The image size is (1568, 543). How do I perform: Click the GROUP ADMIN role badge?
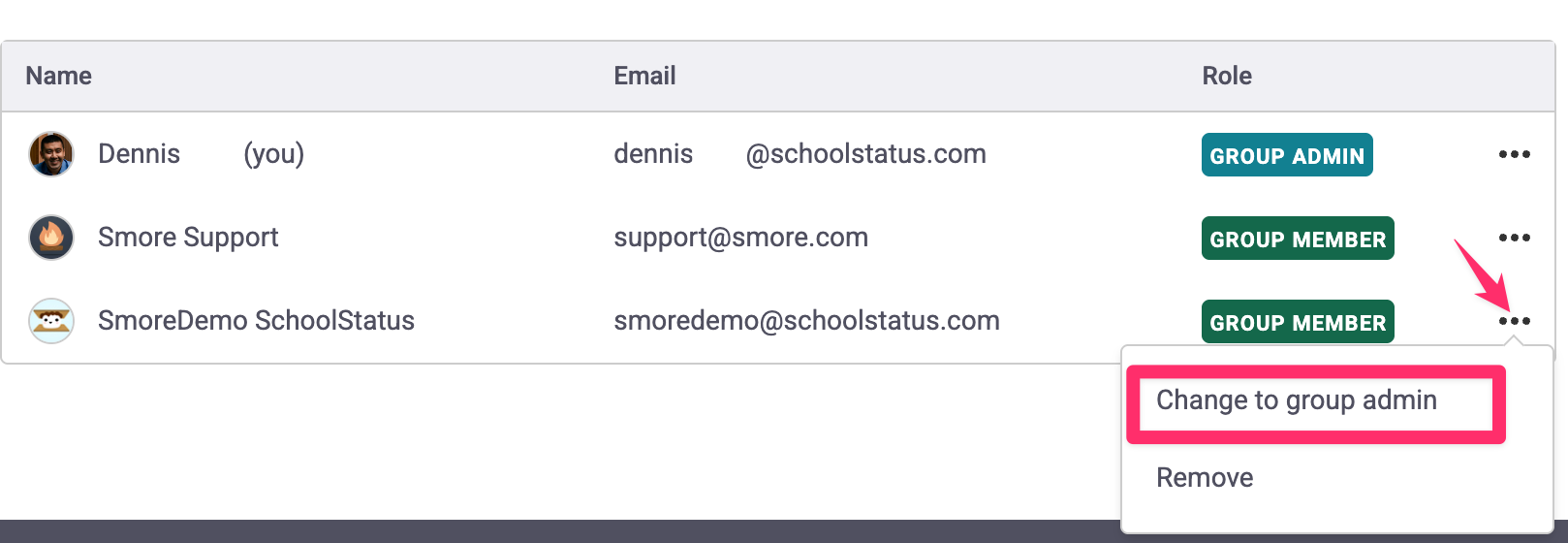pos(1287,155)
